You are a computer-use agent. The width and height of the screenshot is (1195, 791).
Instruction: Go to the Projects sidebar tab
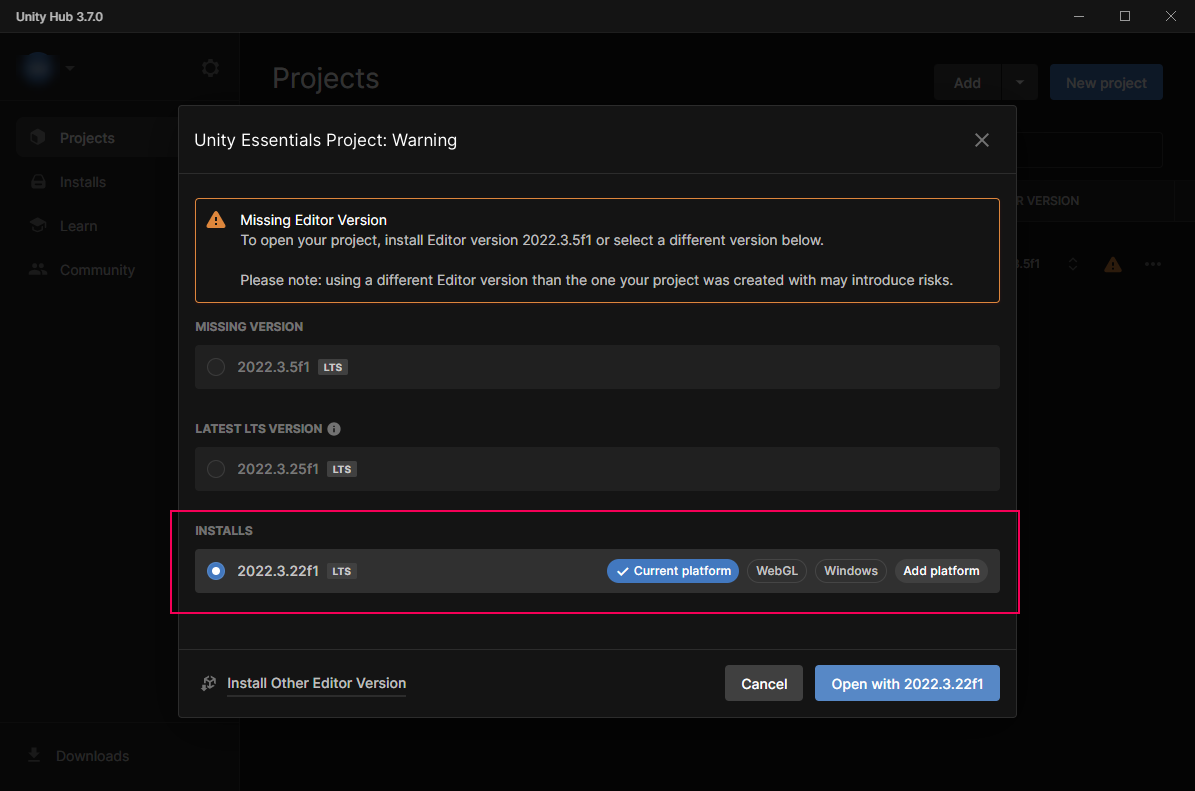pyautogui.click(x=87, y=138)
